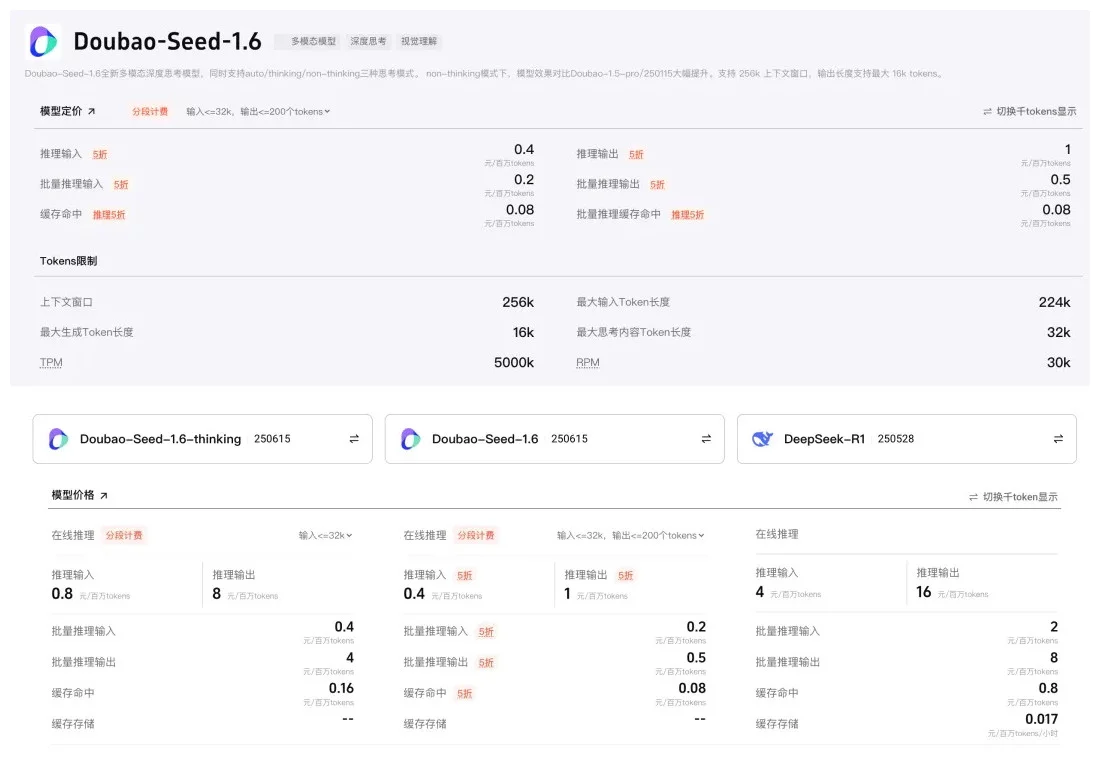
Task: Expand the 输入<=32k, 输出<=200个tokens dropdown under 模型定价
Action: point(258,112)
